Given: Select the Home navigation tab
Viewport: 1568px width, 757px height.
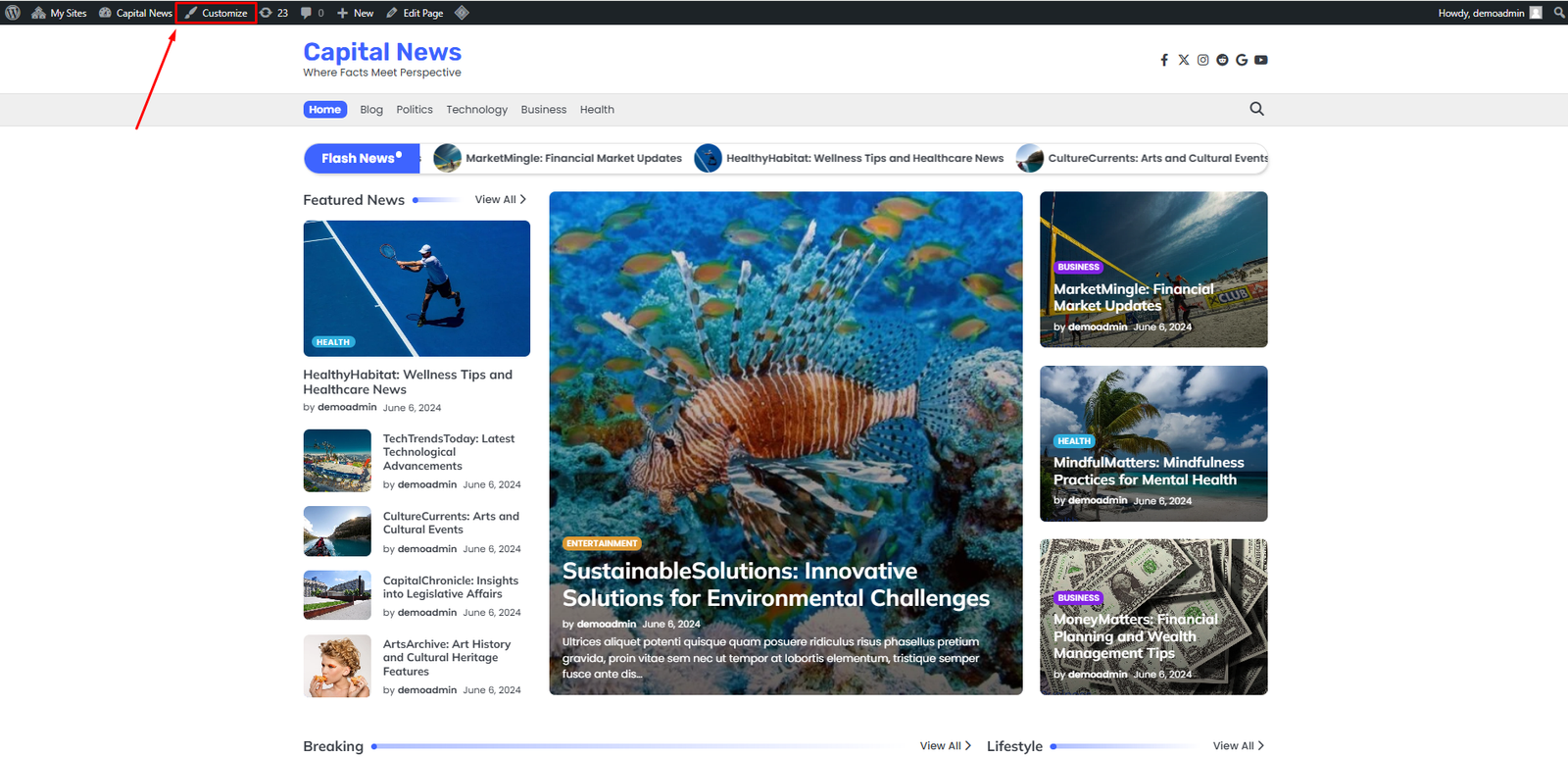Looking at the screenshot, I should 325,110.
